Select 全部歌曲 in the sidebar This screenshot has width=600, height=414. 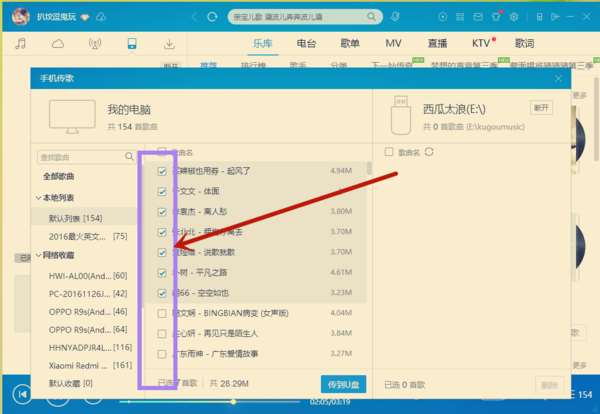(59, 176)
